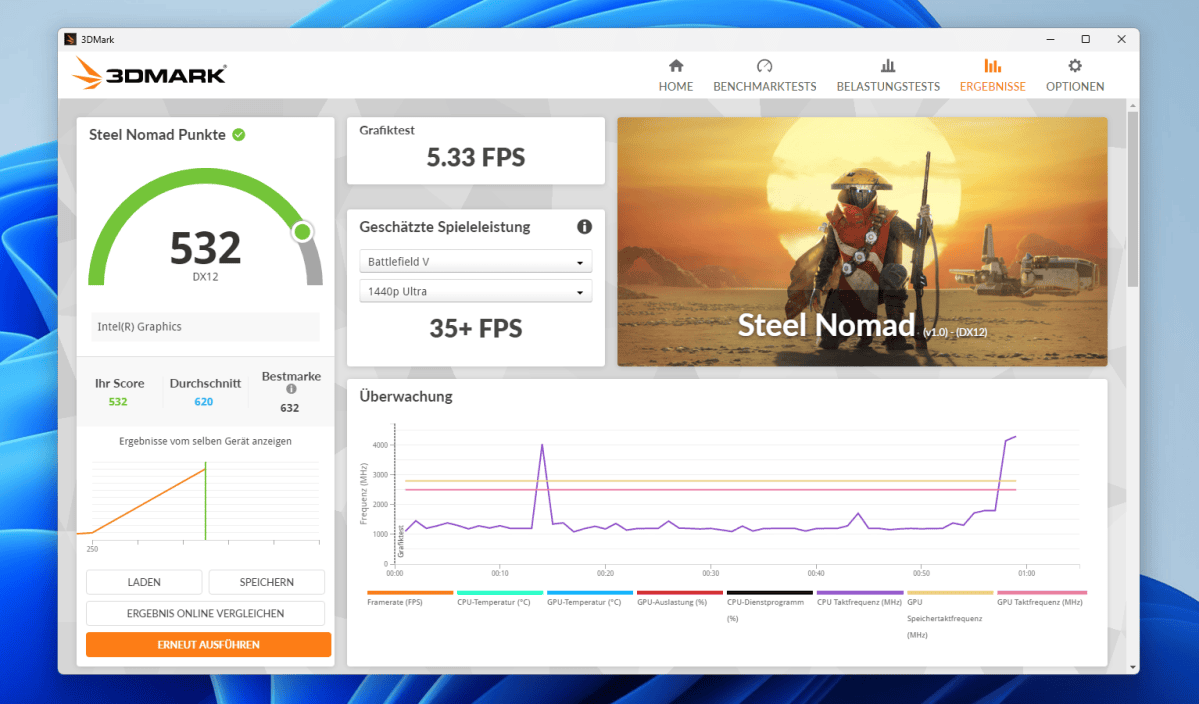Click the Steel Nomad Punkte heading
Viewport: 1199px width, 704px height.
pyautogui.click(x=157, y=135)
